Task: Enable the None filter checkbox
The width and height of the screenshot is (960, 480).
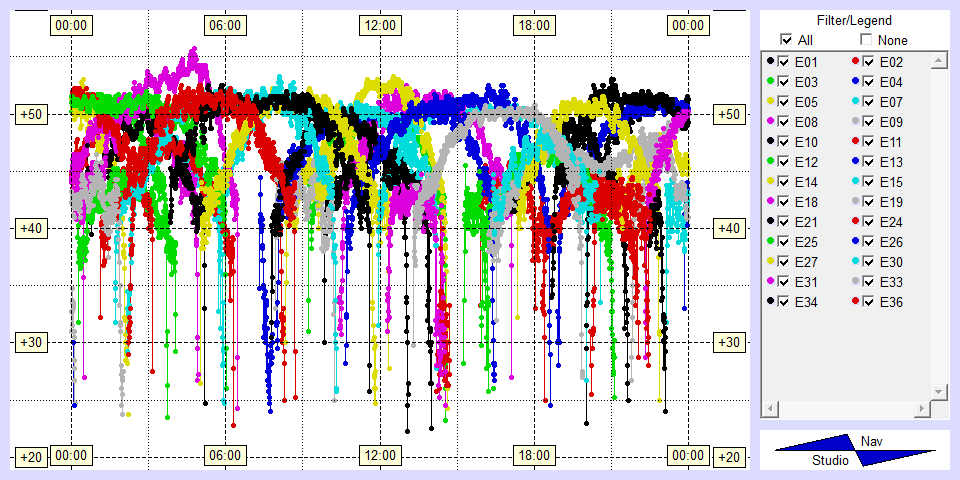Action: (x=866, y=40)
